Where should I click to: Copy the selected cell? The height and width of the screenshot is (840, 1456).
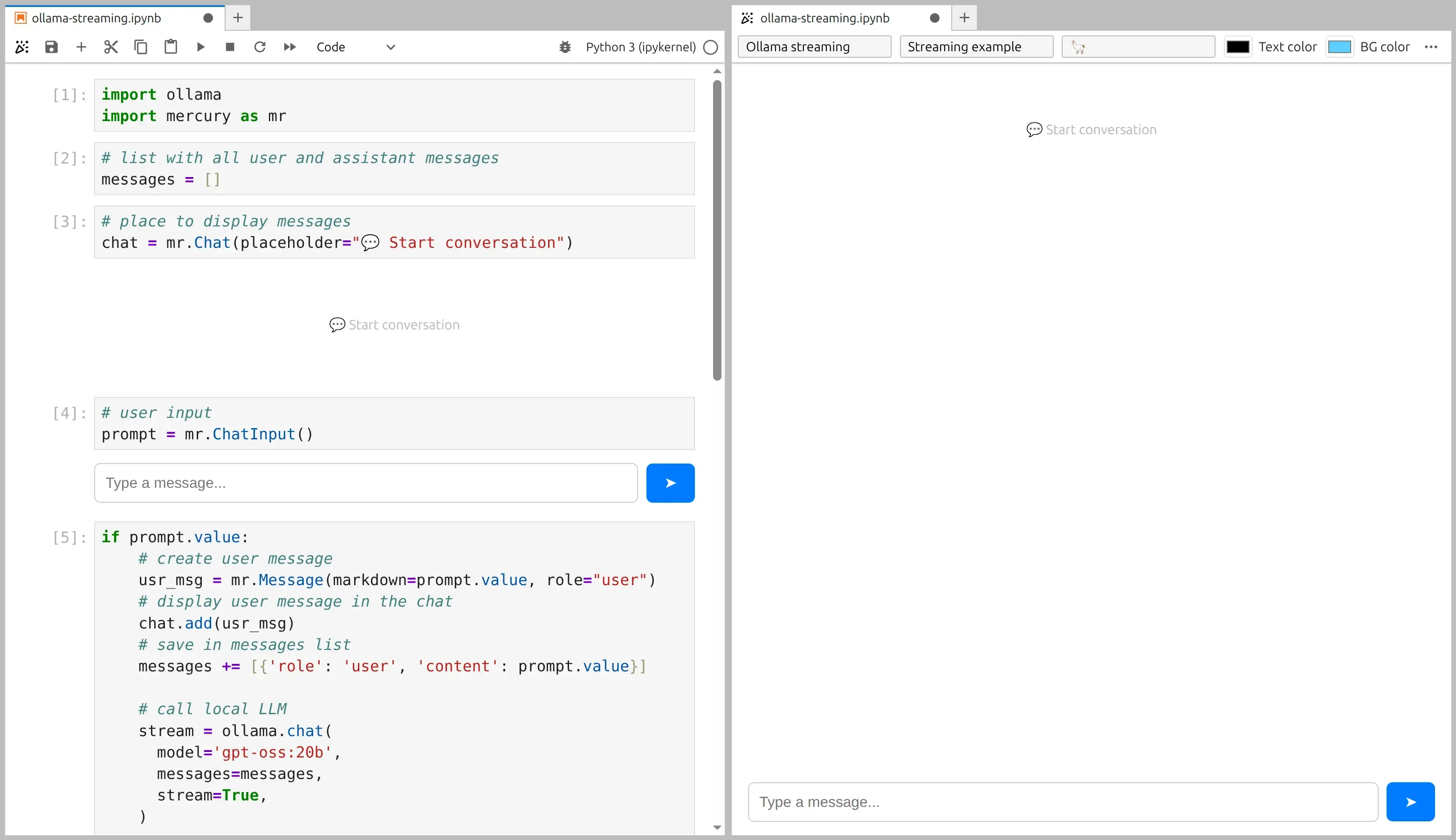(x=140, y=47)
